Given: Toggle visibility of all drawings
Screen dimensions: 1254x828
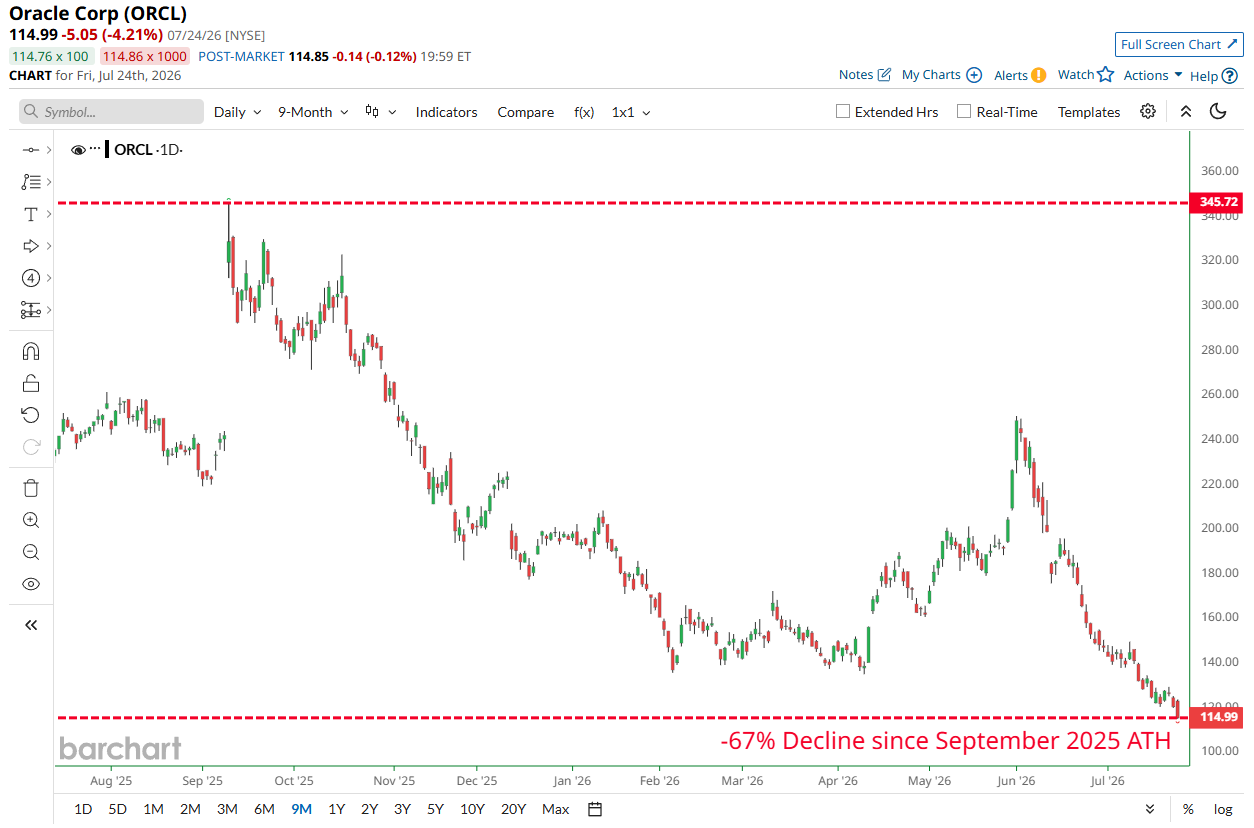Looking at the screenshot, I should click(x=31, y=584).
